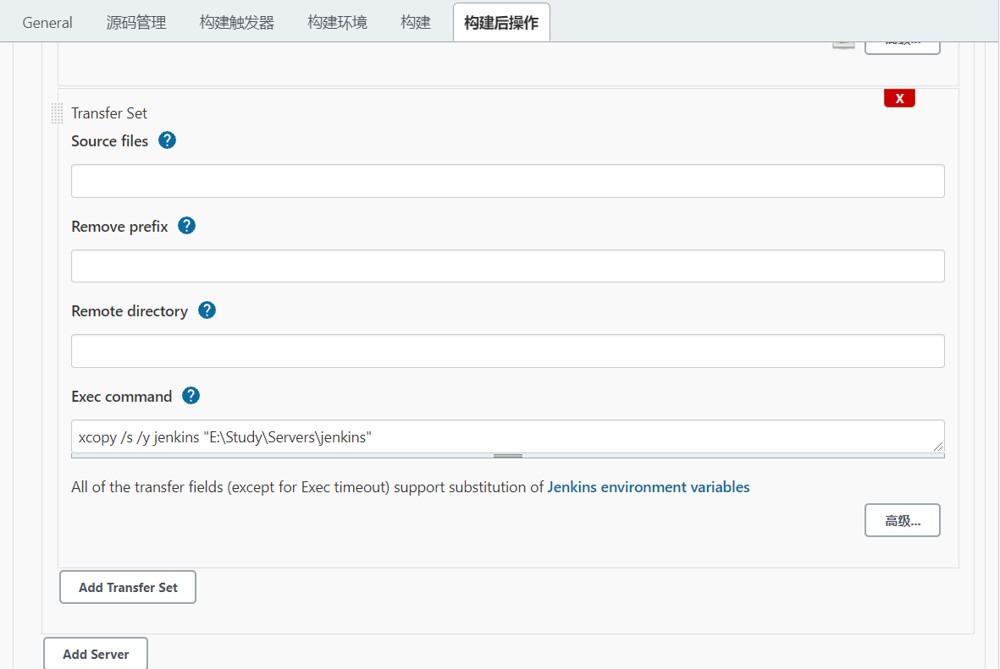Click the Remote directory input field
The image size is (1000, 669).
[508, 351]
